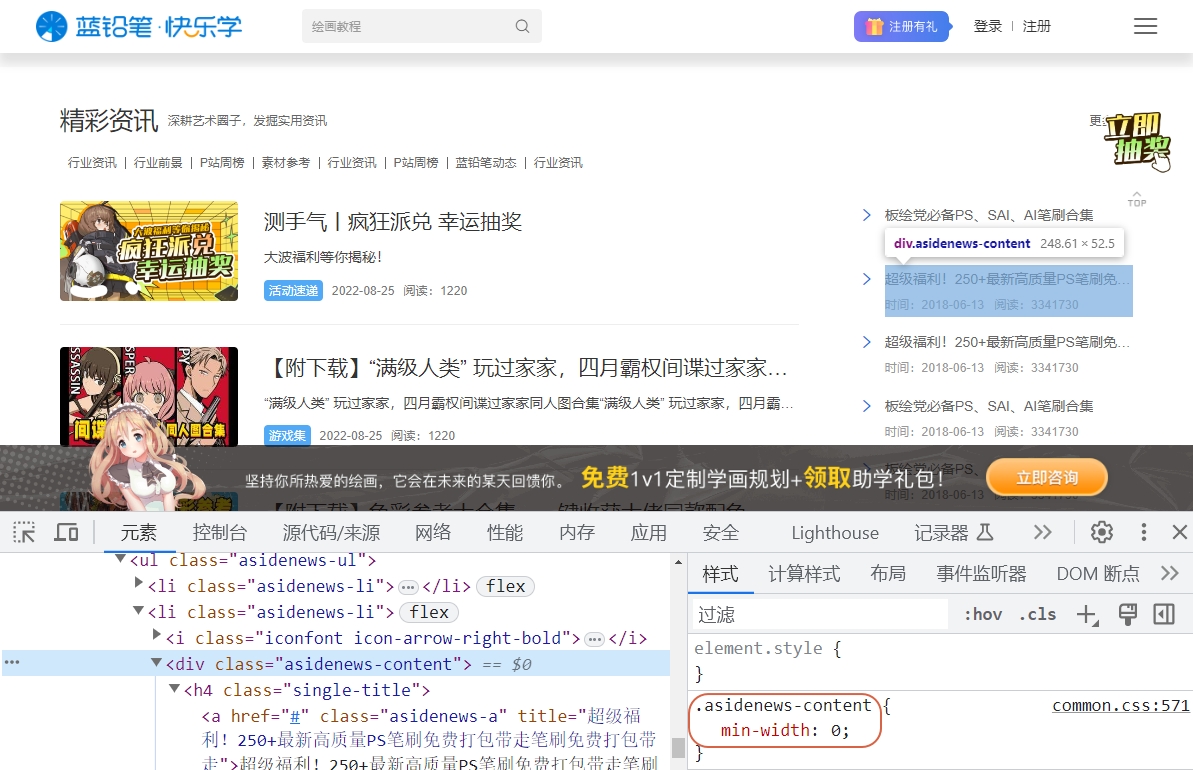Show more styles sidebar tabs
The image size is (1193, 770).
click(1169, 573)
